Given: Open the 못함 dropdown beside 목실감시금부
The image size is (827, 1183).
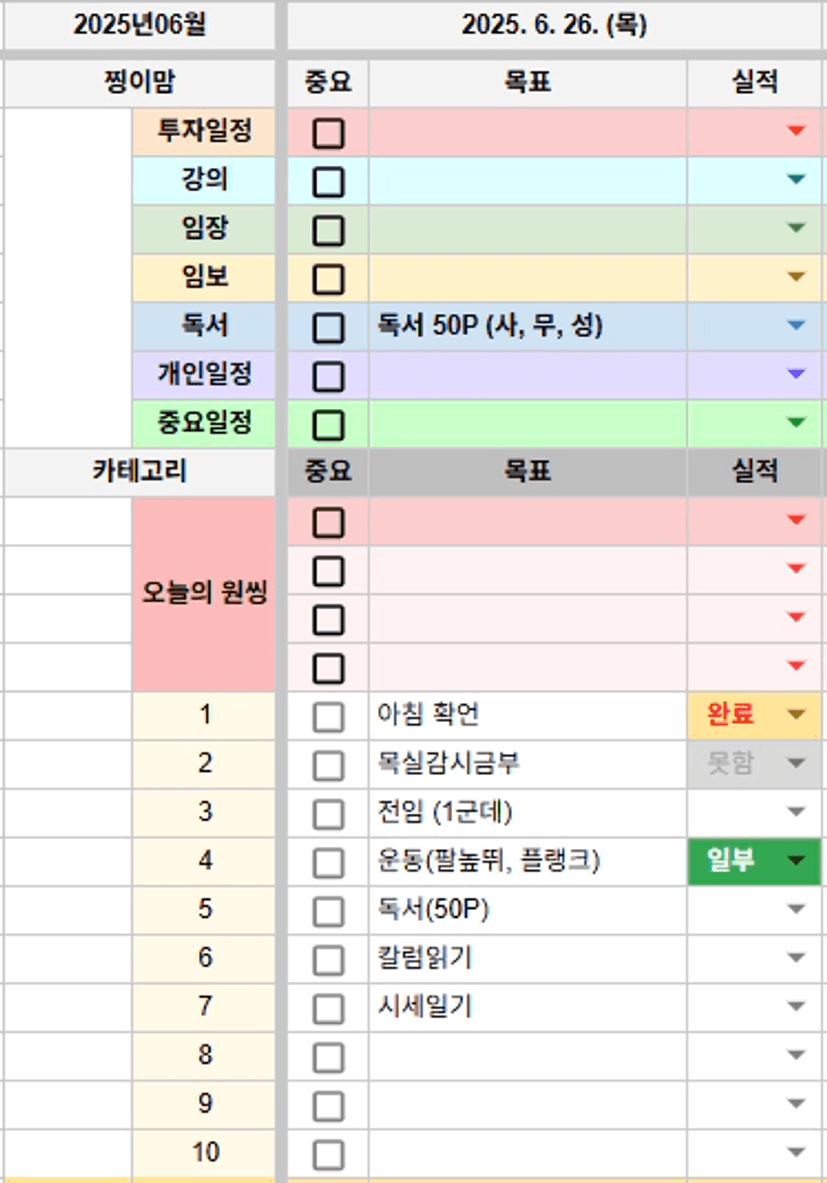Looking at the screenshot, I should [x=796, y=764].
